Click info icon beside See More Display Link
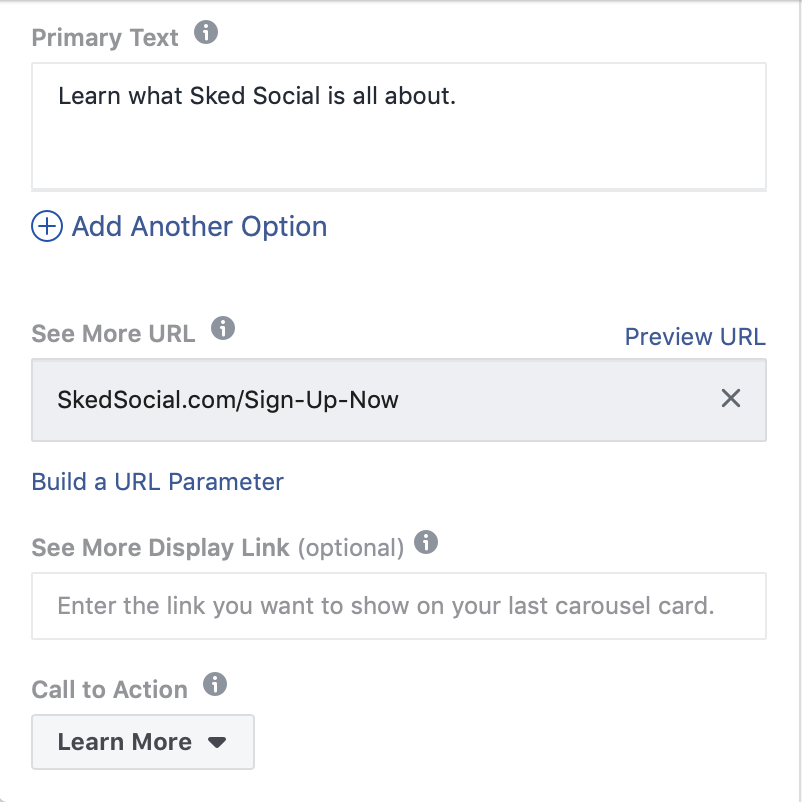 click(427, 543)
